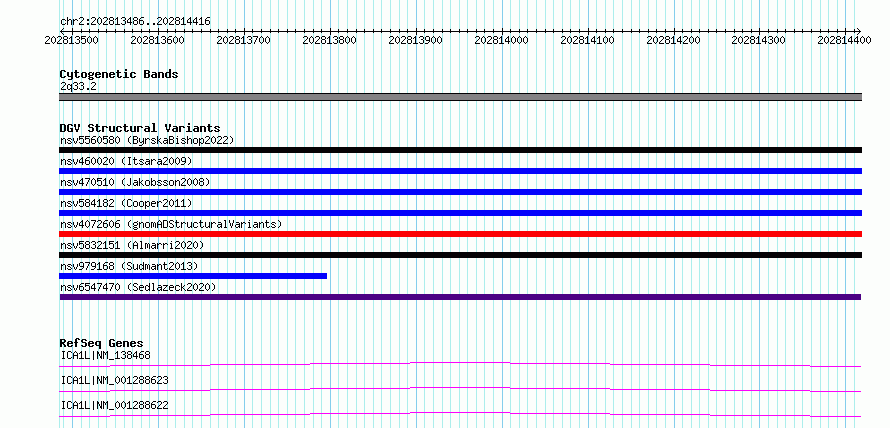The width and height of the screenshot is (890, 428).
Task: Select the DGV Structural Variants track title
Action: click(140, 128)
